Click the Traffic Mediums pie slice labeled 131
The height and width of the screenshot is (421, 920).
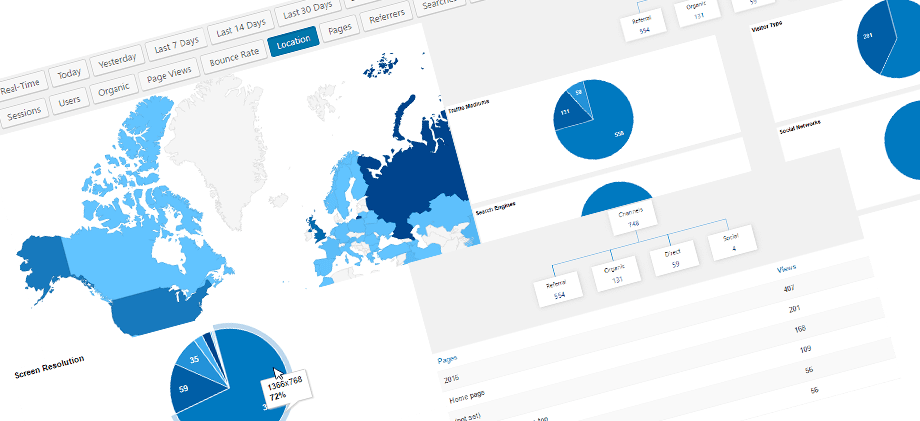click(x=568, y=111)
